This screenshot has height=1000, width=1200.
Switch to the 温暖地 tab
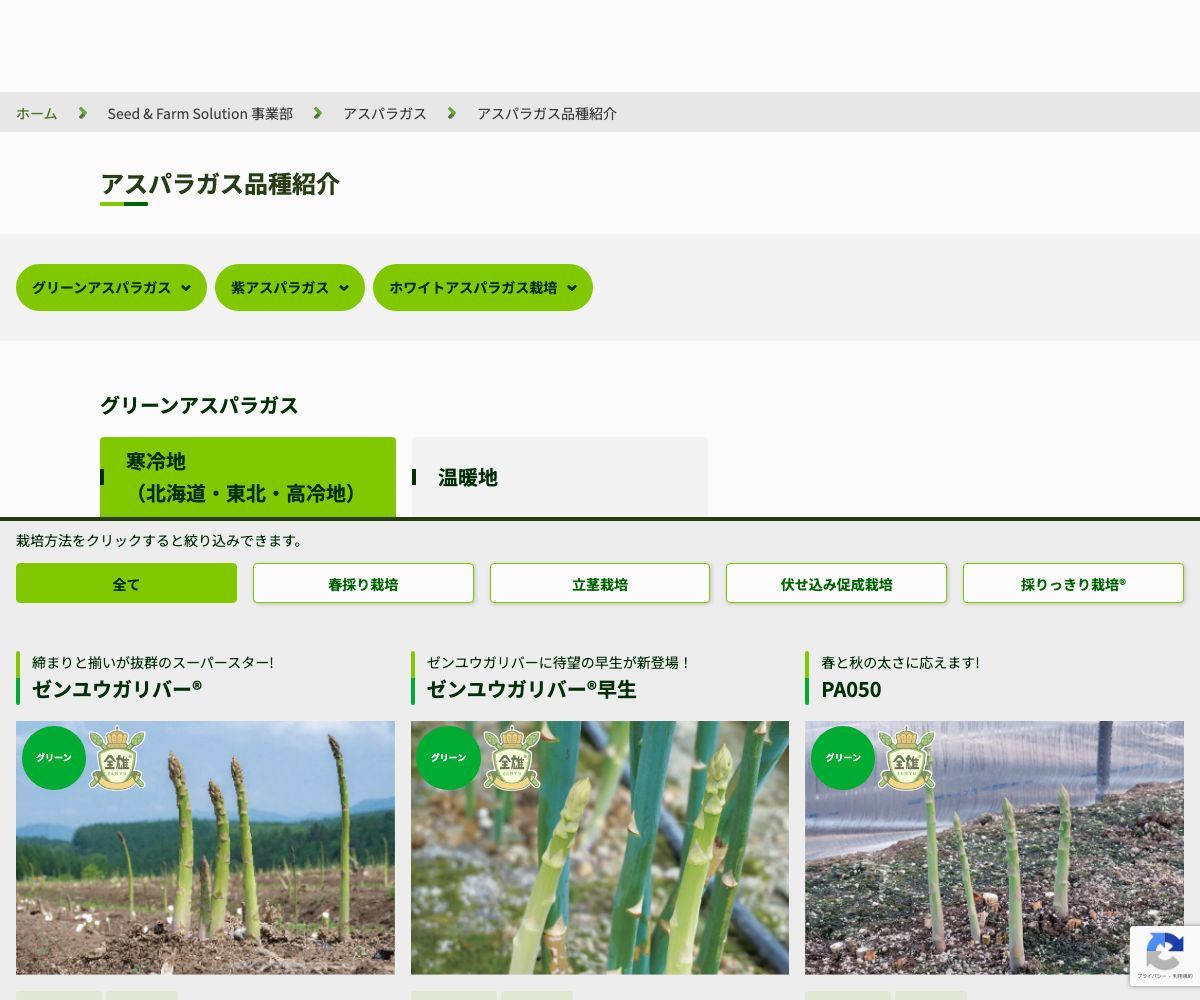pos(560,477)
